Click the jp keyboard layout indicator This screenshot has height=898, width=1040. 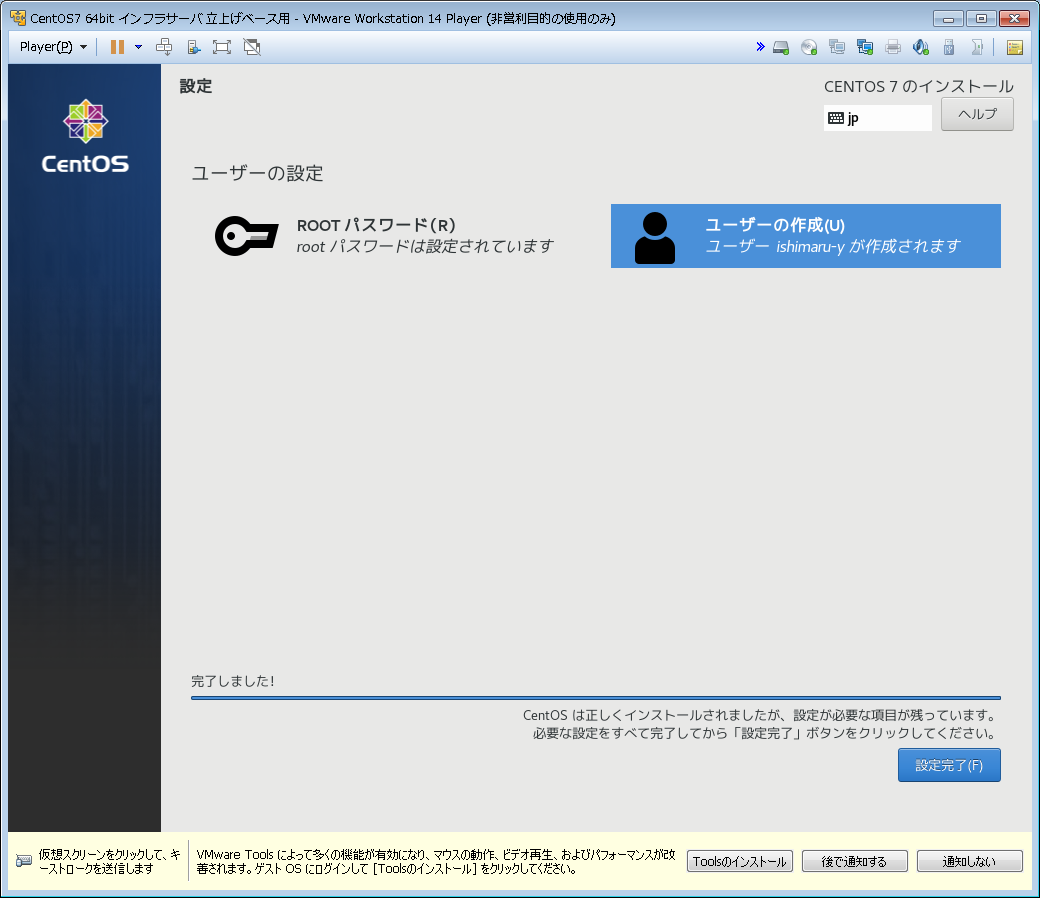point(878,118)
